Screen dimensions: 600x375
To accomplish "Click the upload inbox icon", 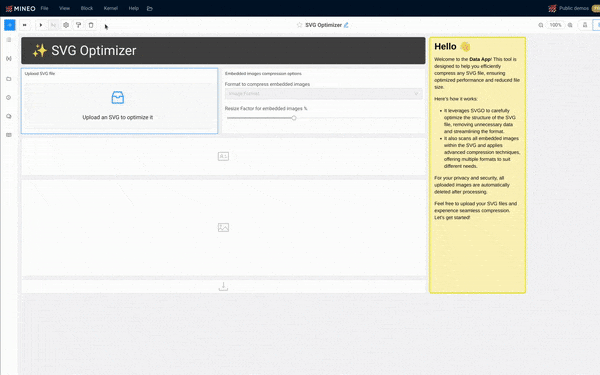I will pos(117,98).
